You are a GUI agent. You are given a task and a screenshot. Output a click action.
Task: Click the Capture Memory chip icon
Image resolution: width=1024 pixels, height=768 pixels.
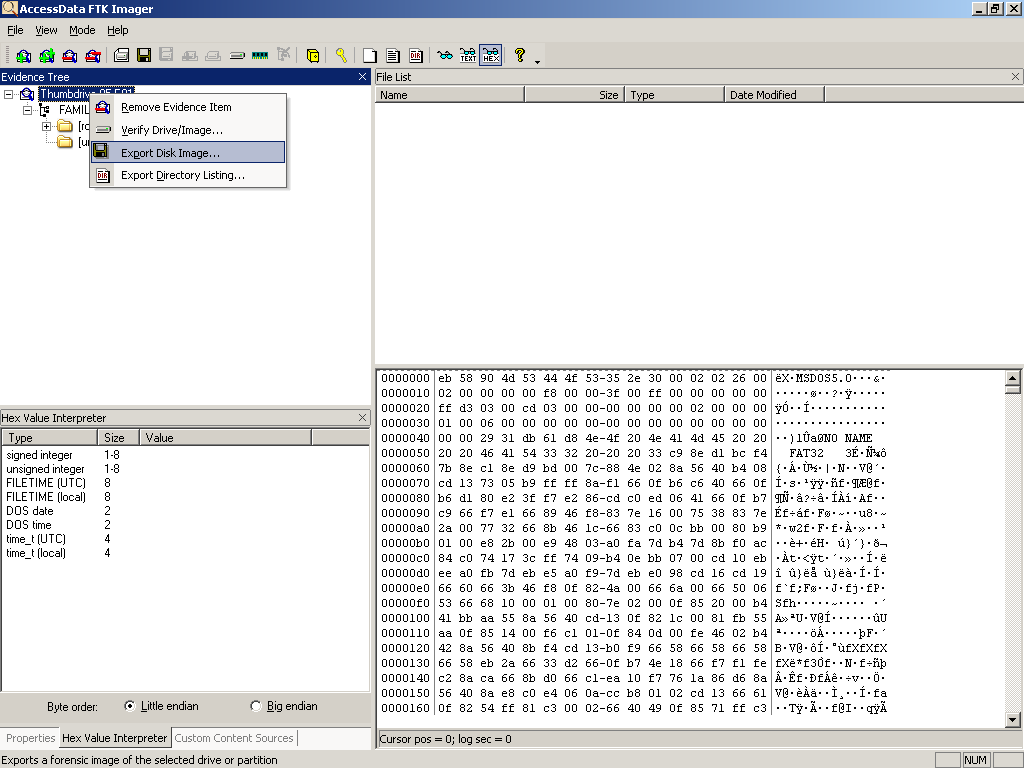[260, 56]
